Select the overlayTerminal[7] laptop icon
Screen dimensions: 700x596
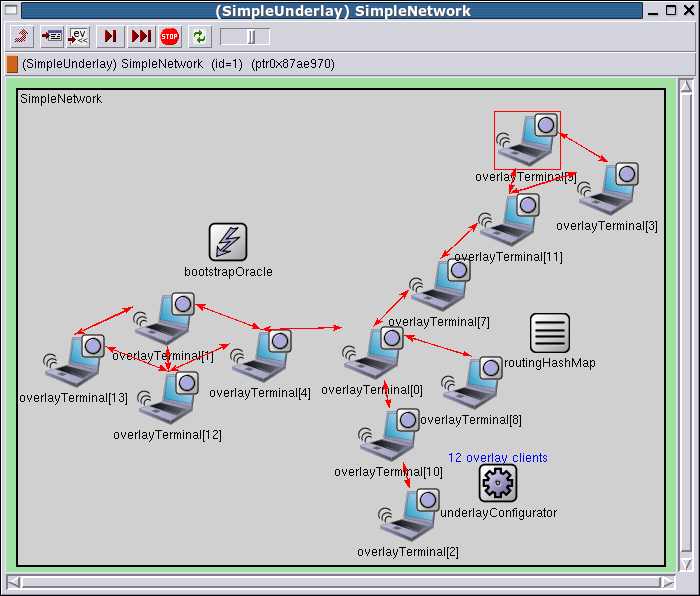[x=441, y=285]
